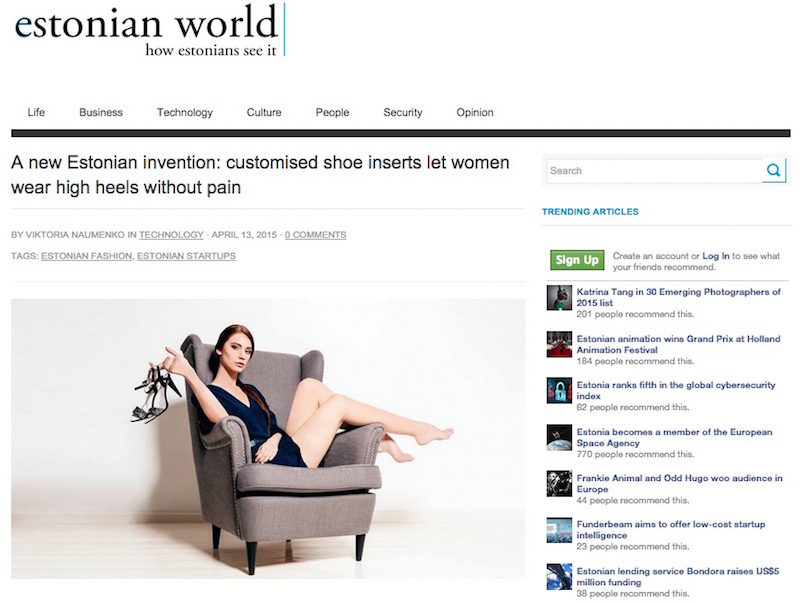Click the green Sign Up button

[577, 260]
